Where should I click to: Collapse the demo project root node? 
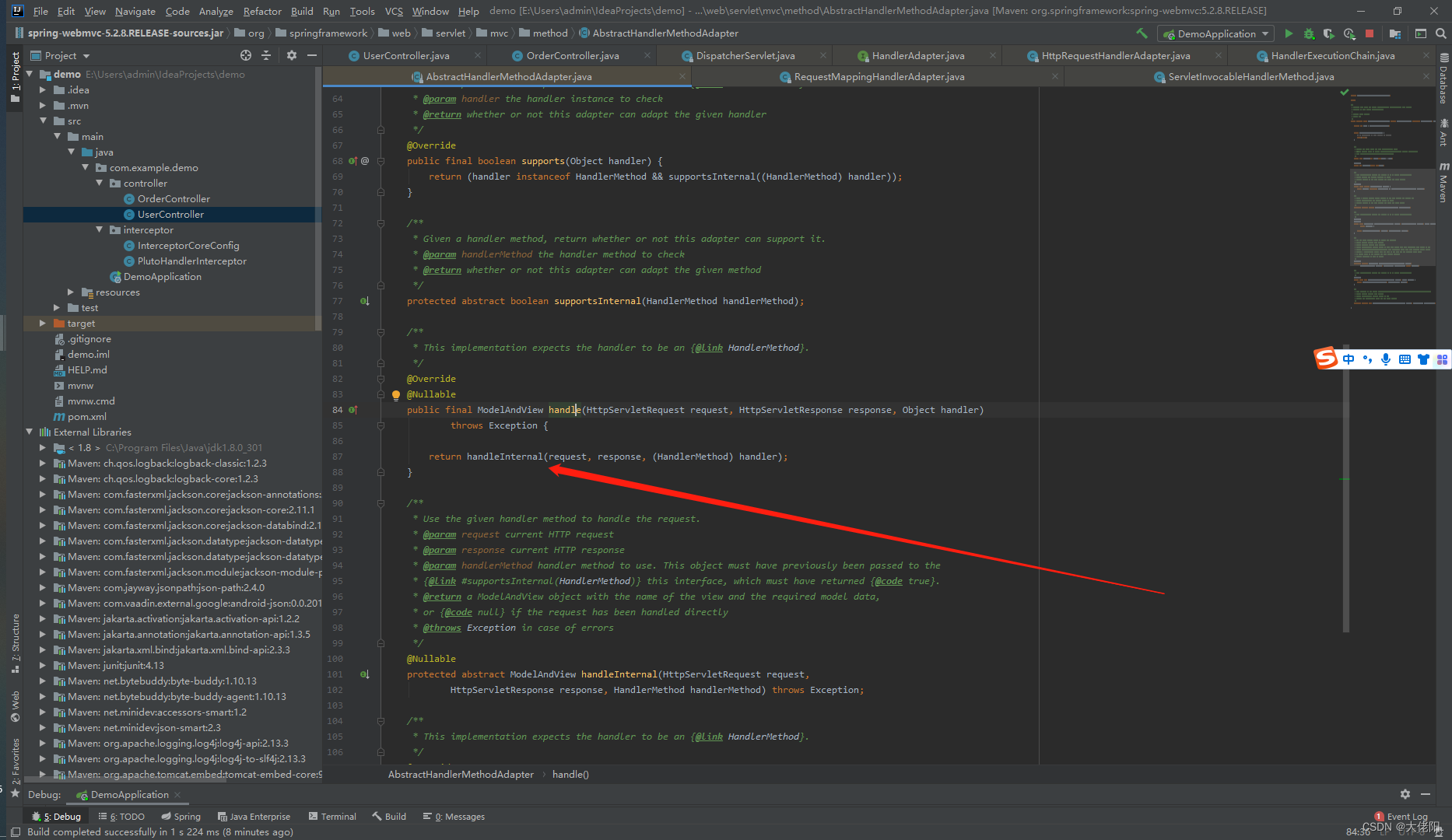30,74
